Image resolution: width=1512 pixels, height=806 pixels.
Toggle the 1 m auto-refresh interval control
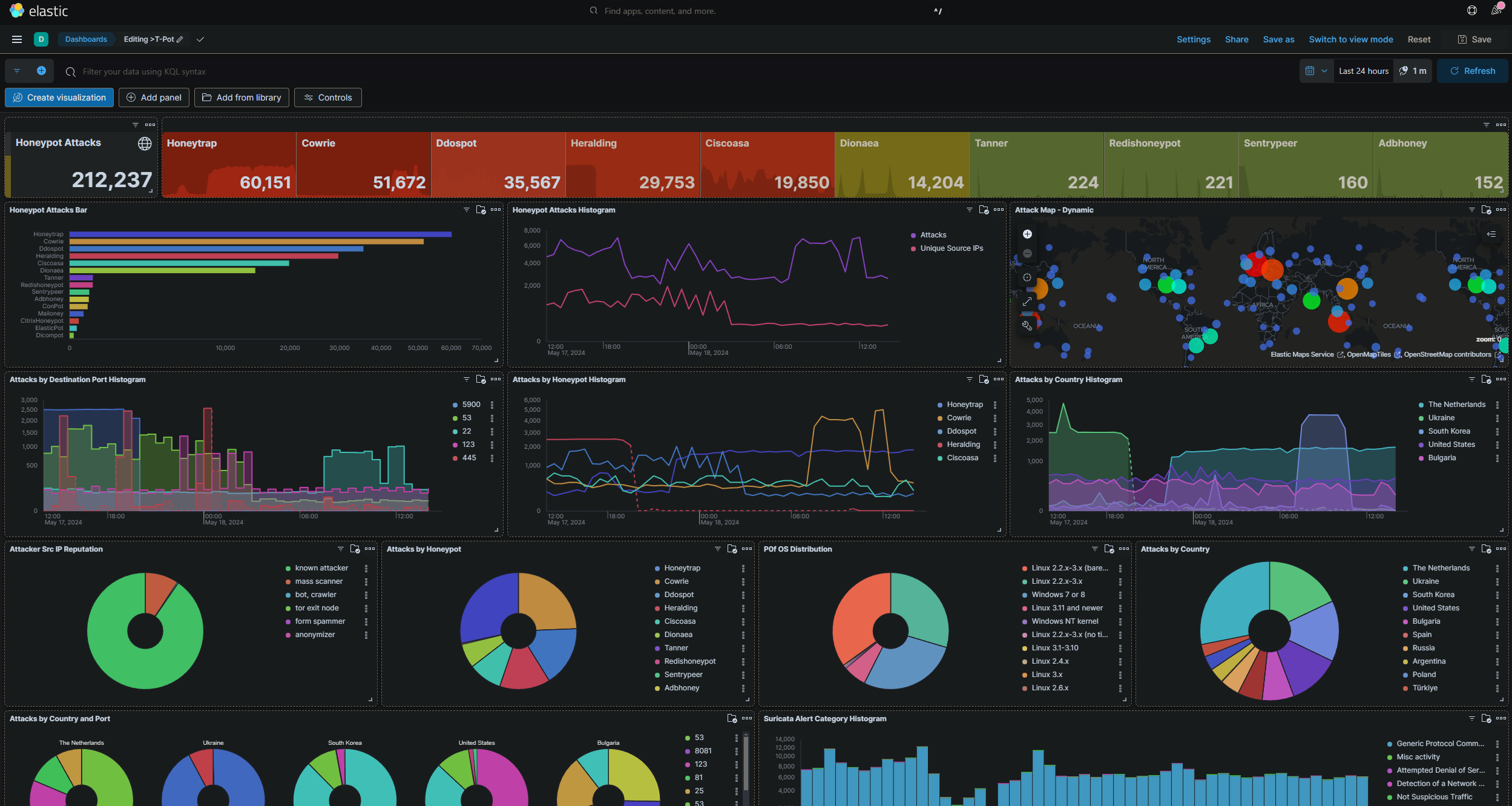(x=1413, y=71)
